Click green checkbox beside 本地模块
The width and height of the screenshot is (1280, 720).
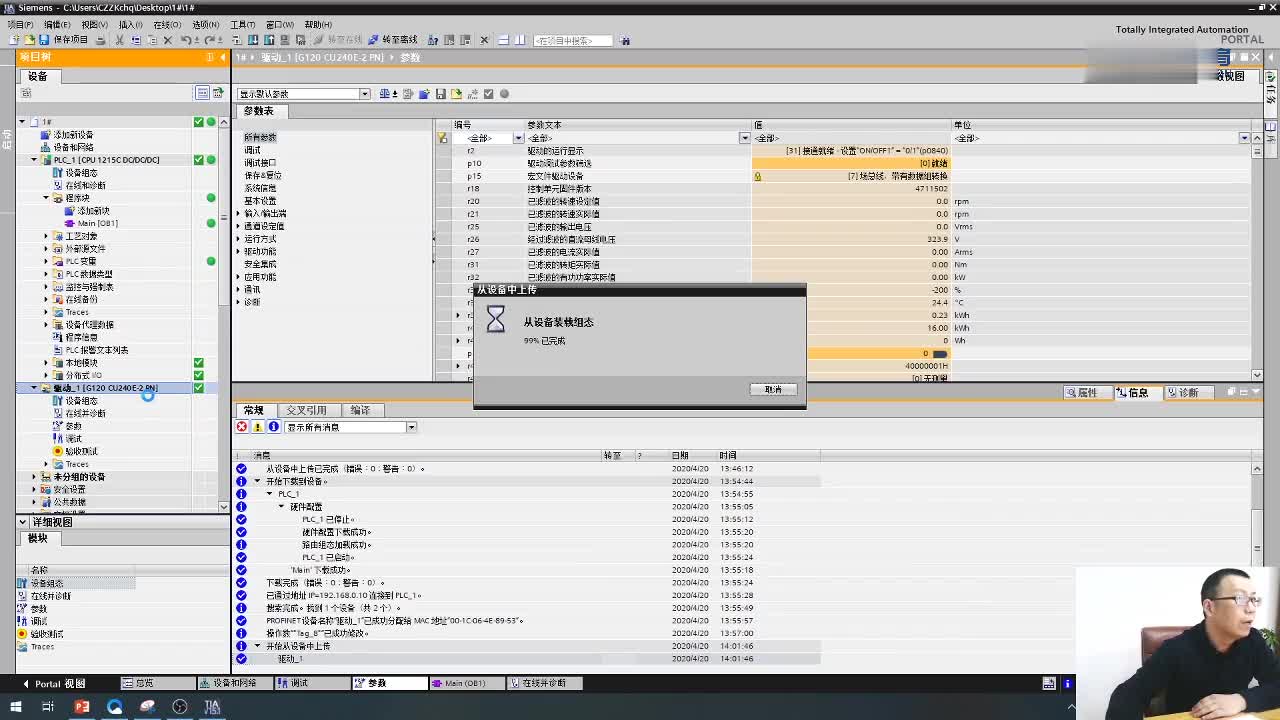coord(198,363)
